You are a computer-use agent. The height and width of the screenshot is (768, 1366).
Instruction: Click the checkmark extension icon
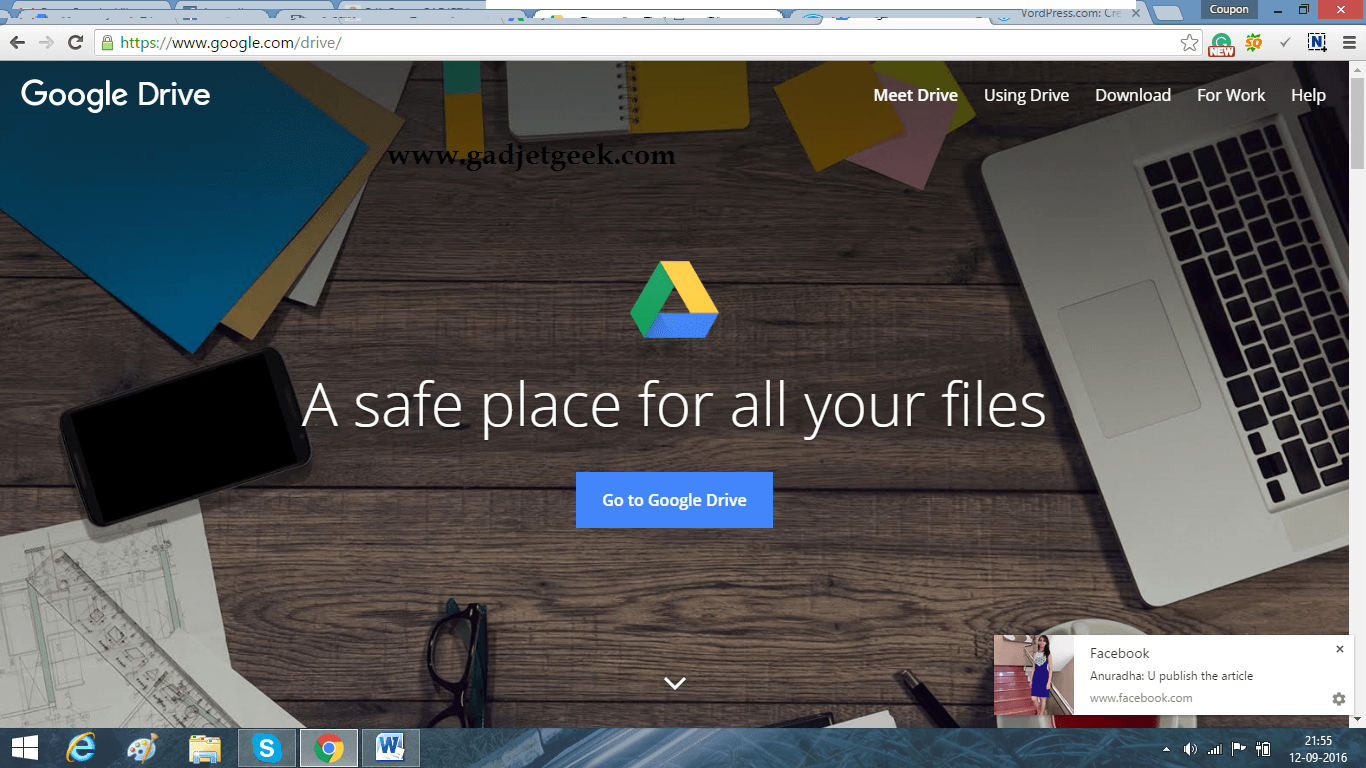click(1286, 42)
